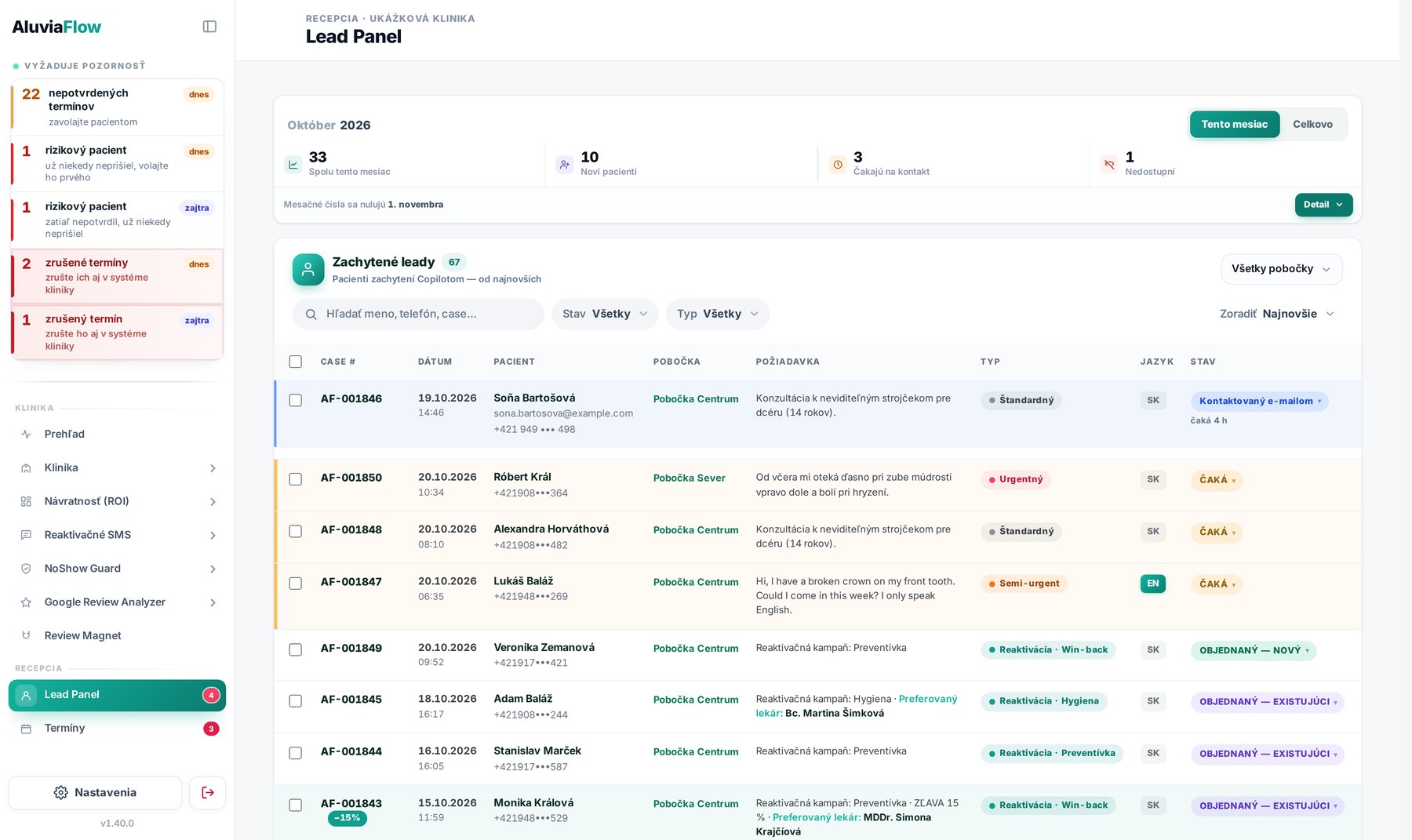Screen dimensions: 1412x840
Task: Open the Stav Všetky filter dropdown
Action: click(x=605, y=315)
